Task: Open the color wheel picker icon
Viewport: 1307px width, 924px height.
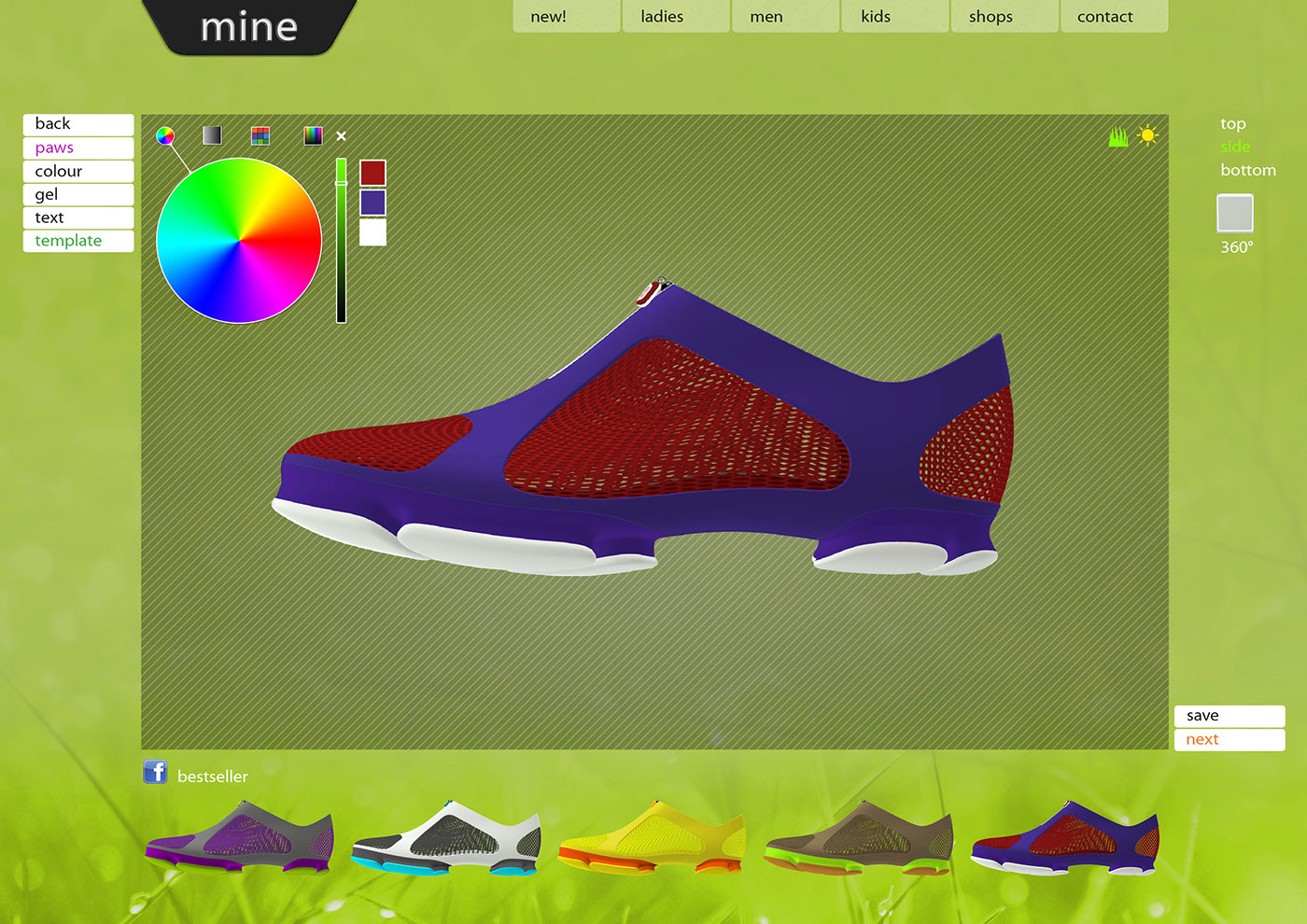Action: [166, 136]
